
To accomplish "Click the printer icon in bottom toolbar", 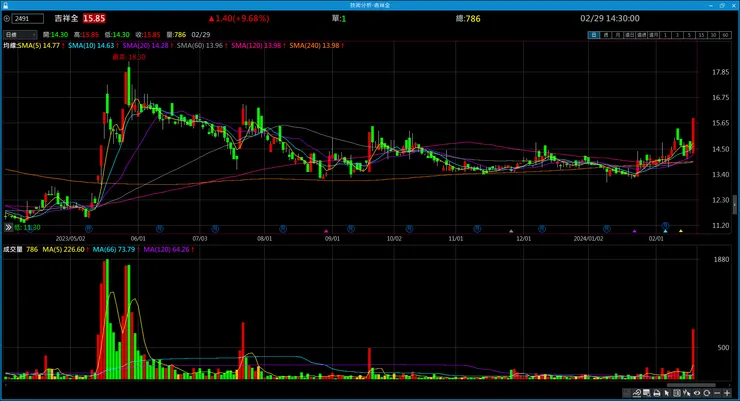I will (657, 393).
